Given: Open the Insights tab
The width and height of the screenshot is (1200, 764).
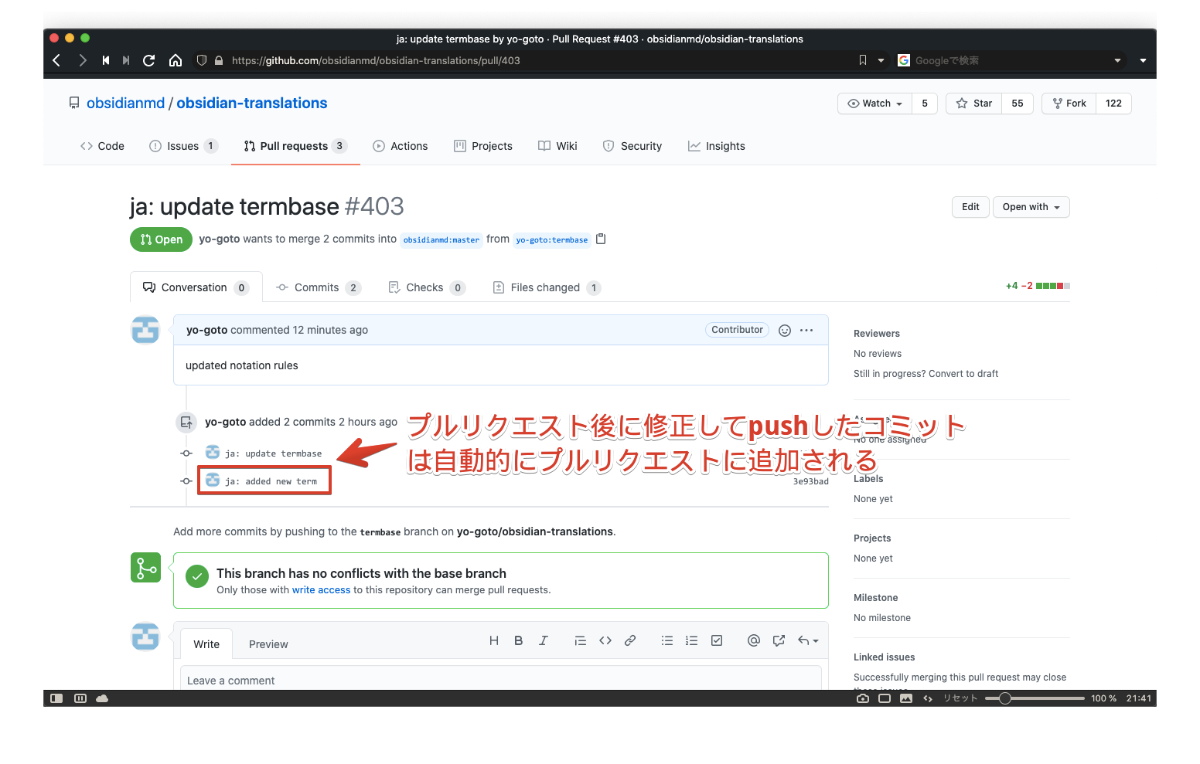Looking at the screenshot, I should coord(716,146).
